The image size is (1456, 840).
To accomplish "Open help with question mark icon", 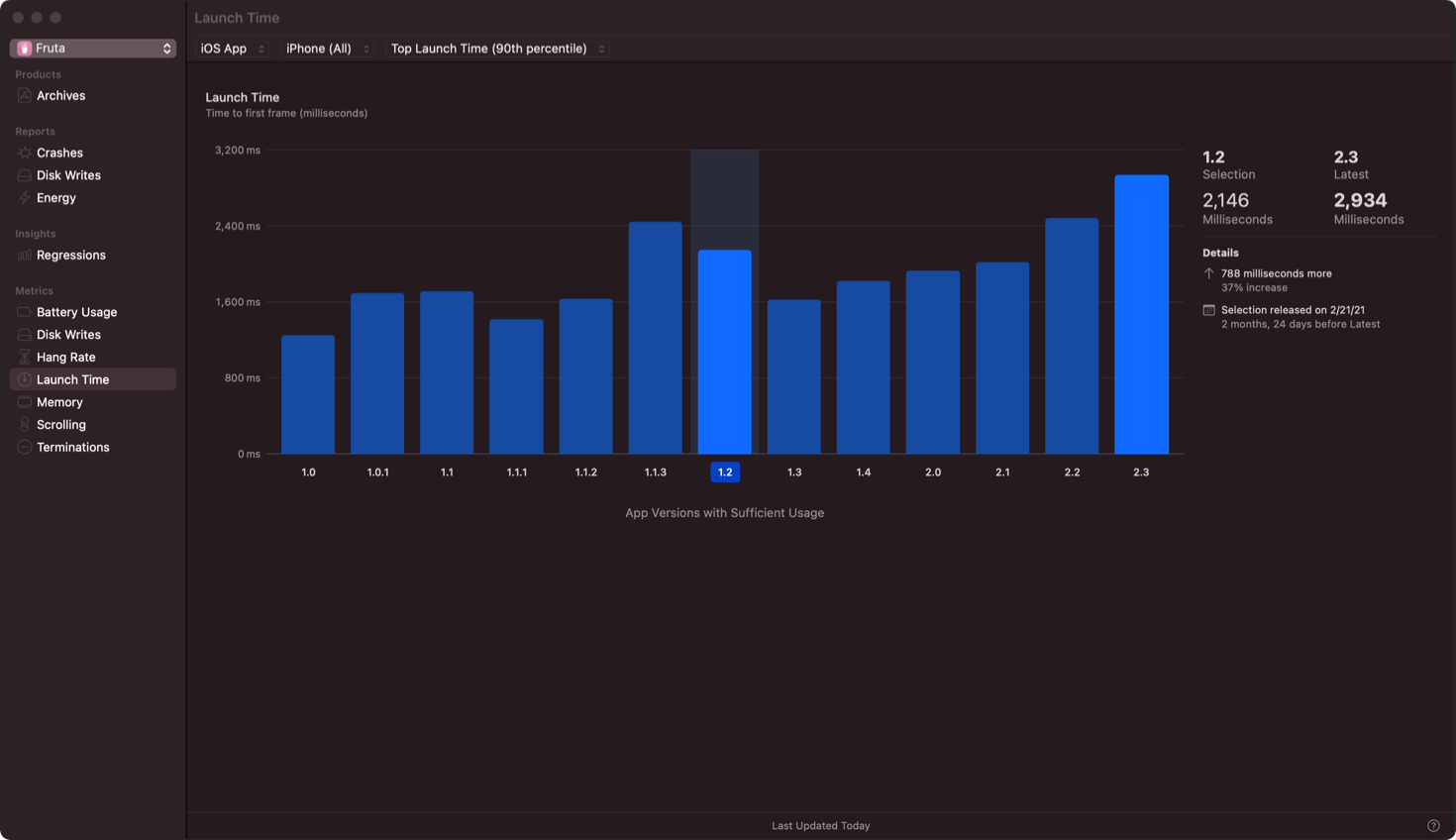I will coord(1433,826).
